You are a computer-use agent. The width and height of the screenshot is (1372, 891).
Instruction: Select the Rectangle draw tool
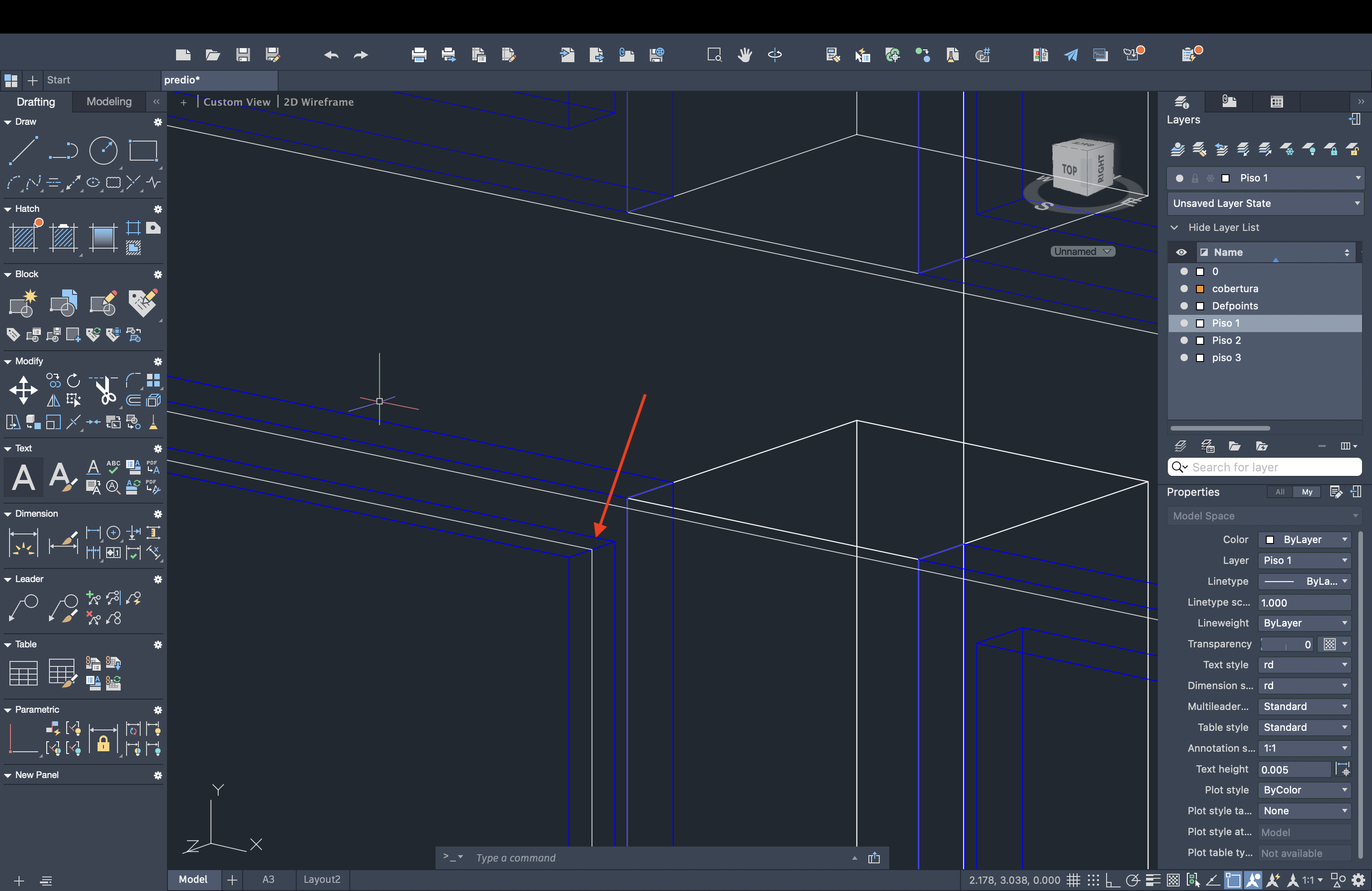[x=143, y=151]
